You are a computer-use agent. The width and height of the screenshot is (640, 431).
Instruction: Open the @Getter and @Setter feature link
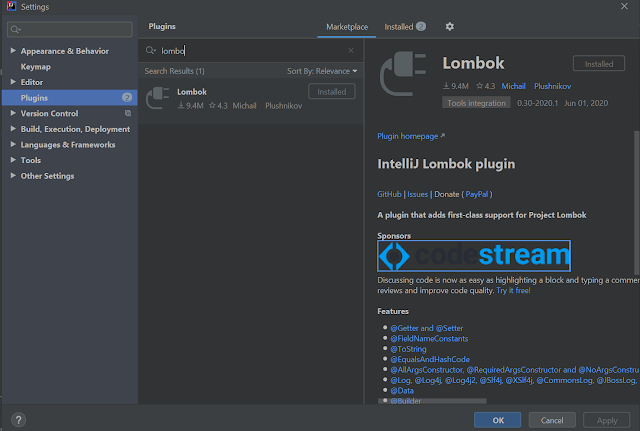pyautogui.click(x=427, y=328)
